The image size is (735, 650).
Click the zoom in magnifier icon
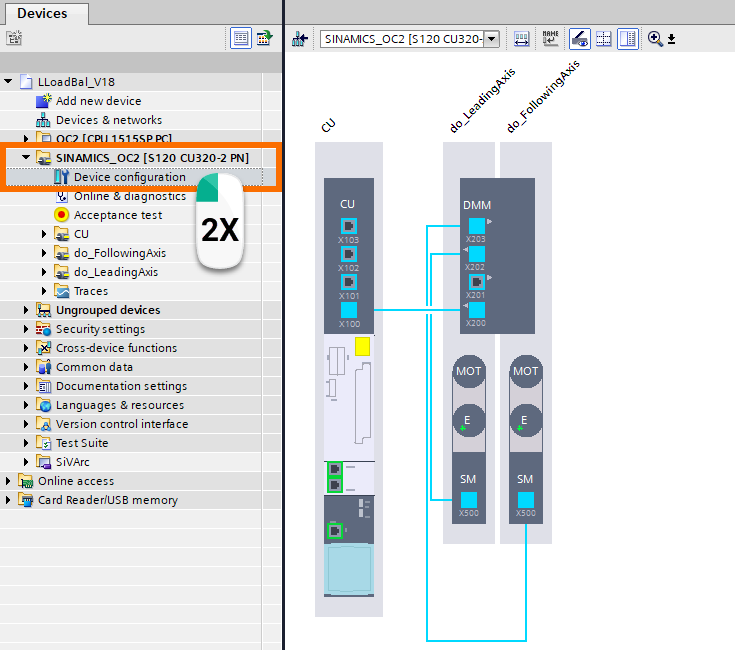coord(655,38)
